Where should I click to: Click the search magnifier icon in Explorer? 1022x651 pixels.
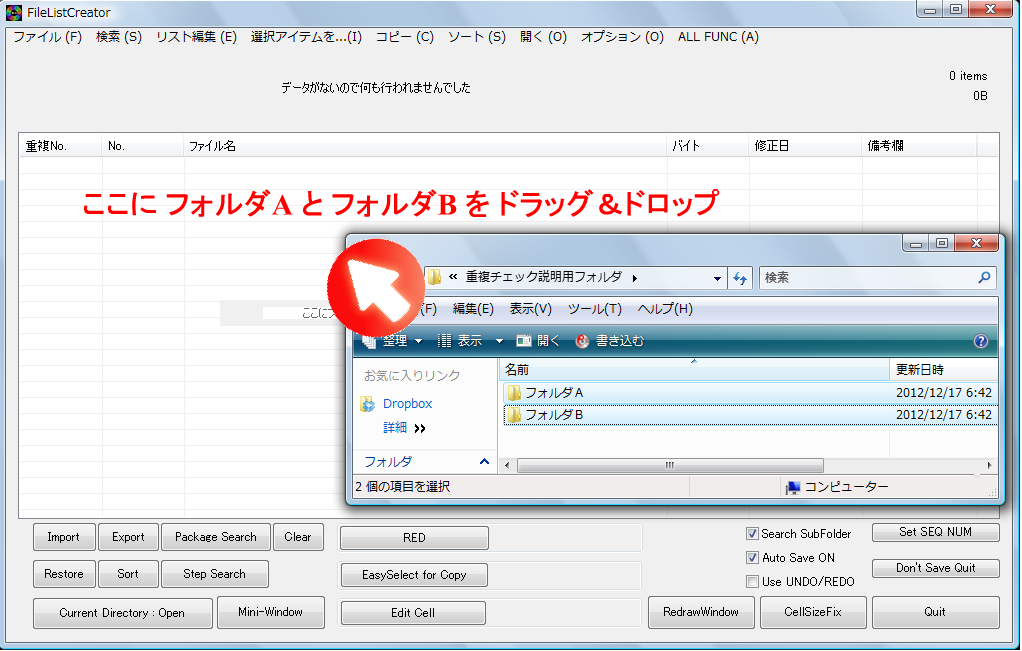(985, 277)
